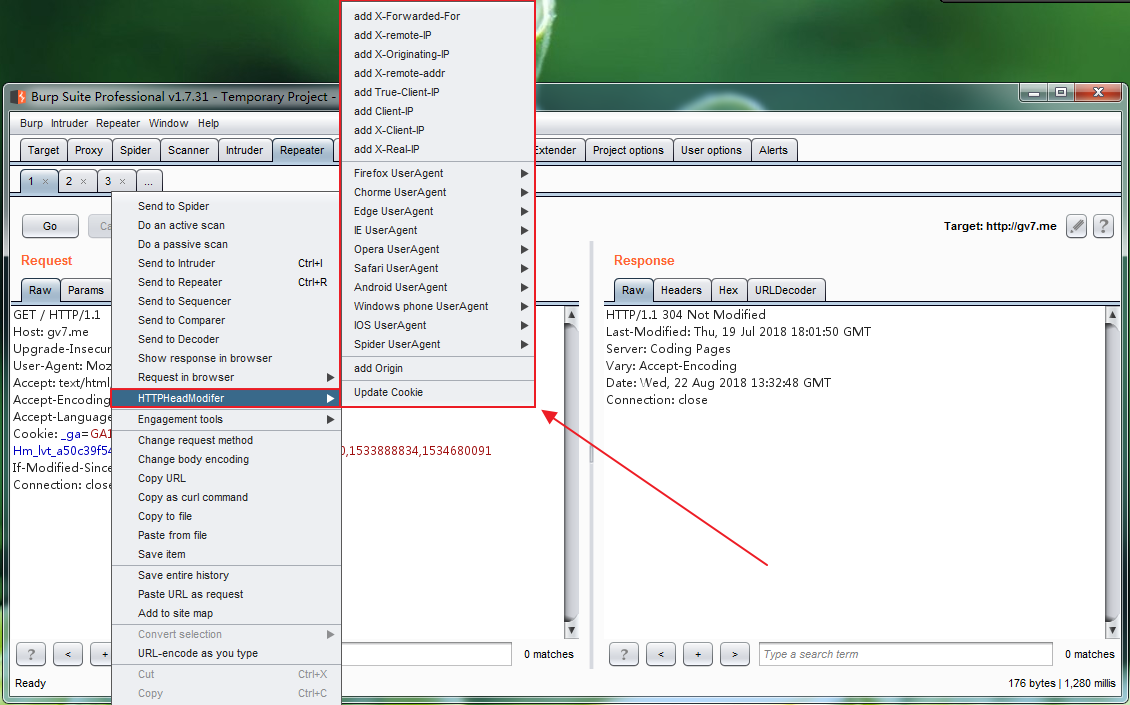Choose Change request method

click(226, 440)
